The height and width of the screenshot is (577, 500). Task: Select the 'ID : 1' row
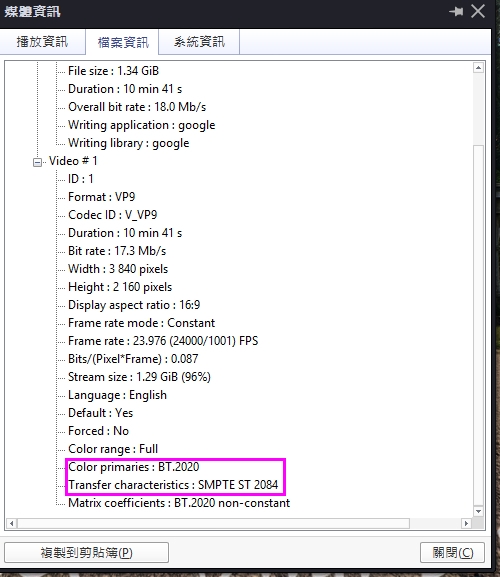click(x=81, y=179)
